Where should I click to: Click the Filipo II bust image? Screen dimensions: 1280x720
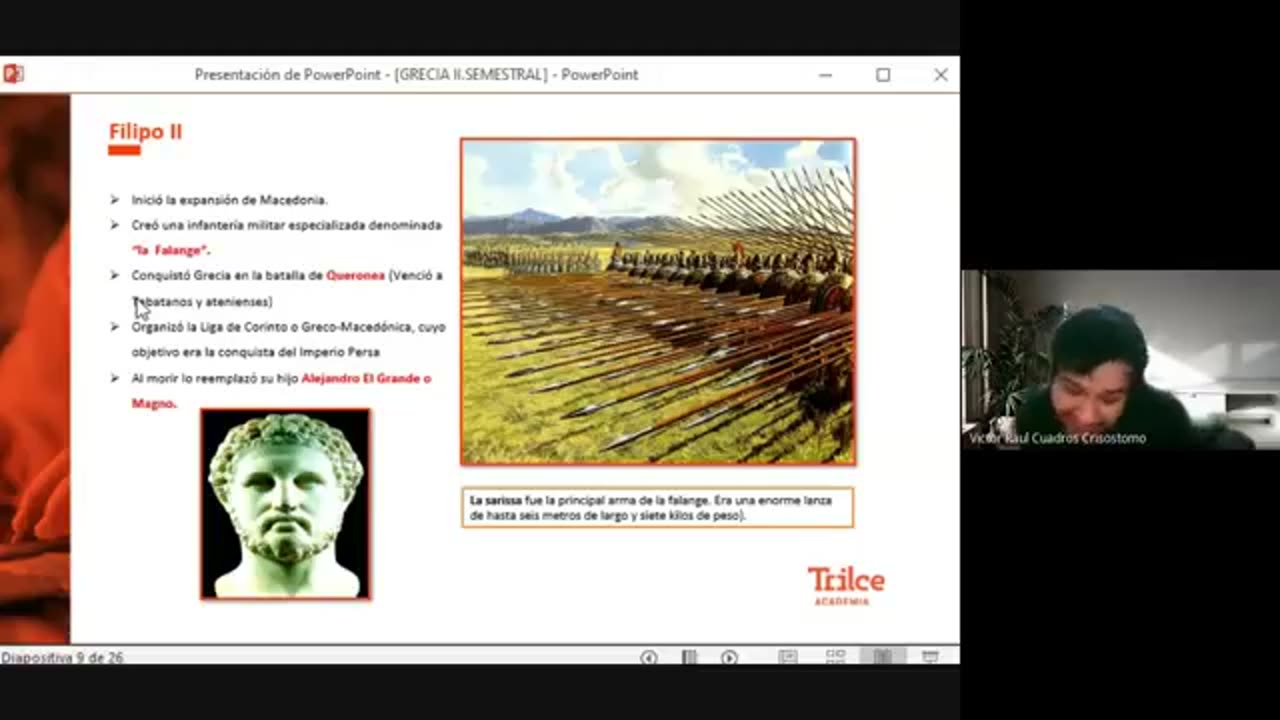click(x=286, y=504)
